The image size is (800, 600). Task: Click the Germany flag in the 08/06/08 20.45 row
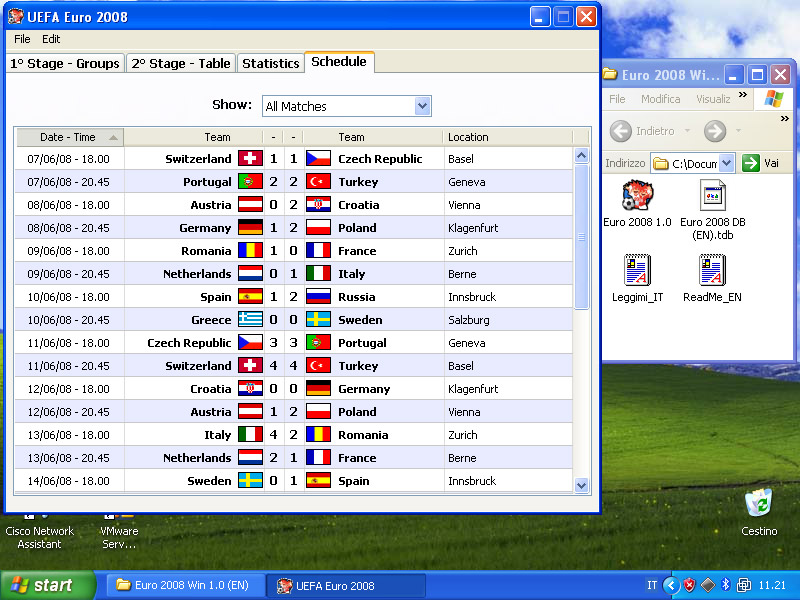[251, 228]
